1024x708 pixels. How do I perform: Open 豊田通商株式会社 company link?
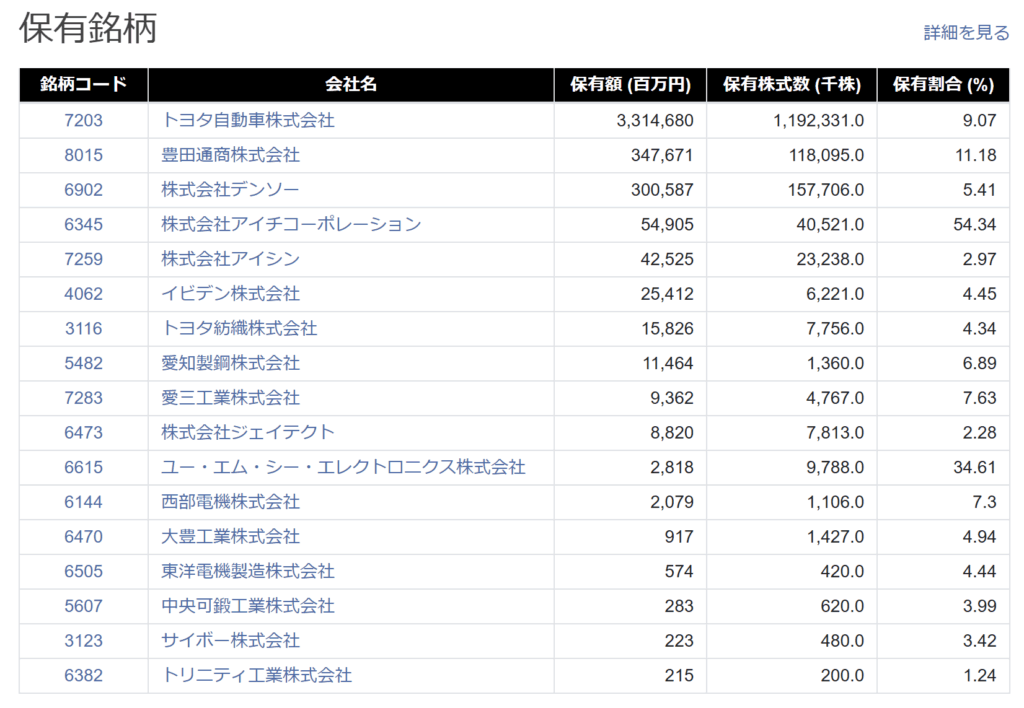click(x=231, y=155)
